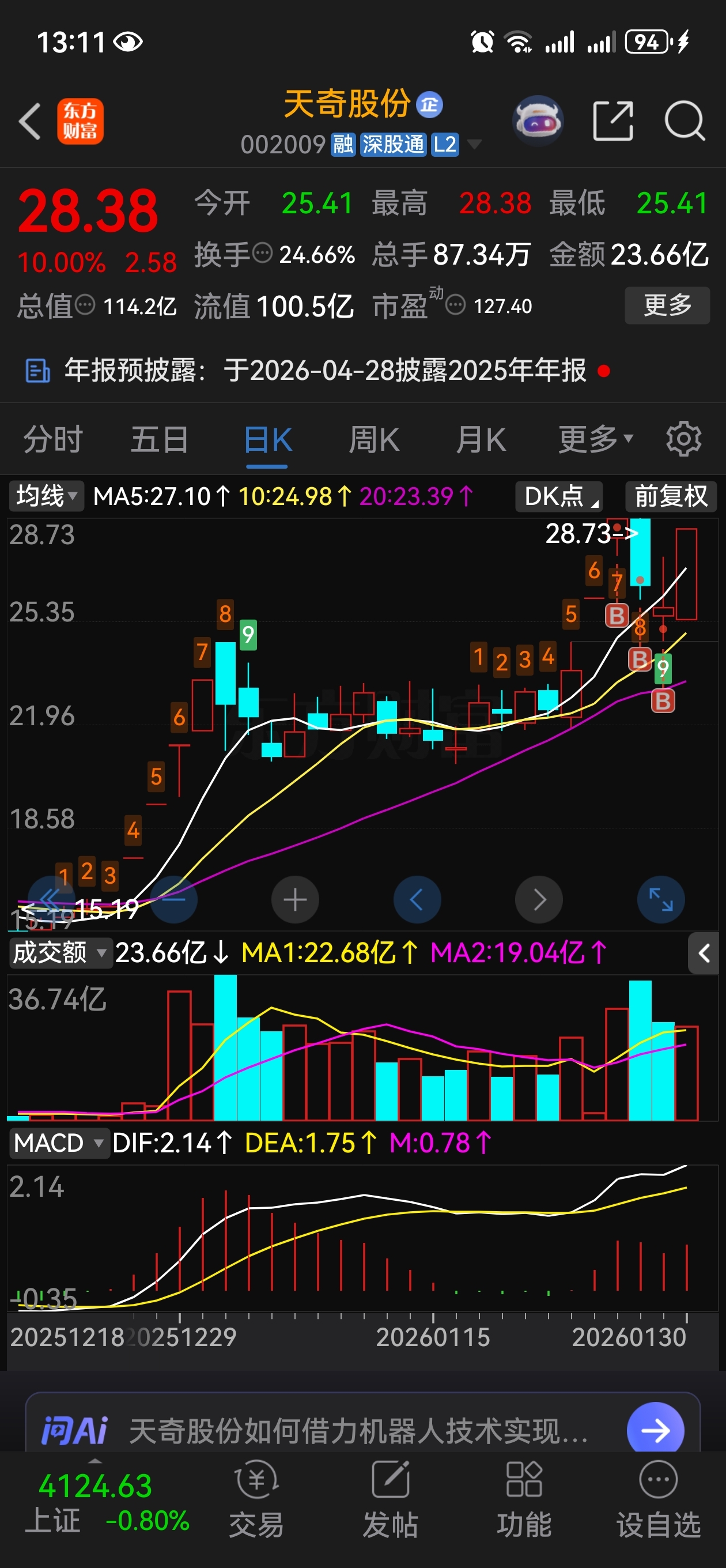Viewport: 726px width, 1568px height.
Task: Move chart right with arrow button
Action: (x=539, y=900)
